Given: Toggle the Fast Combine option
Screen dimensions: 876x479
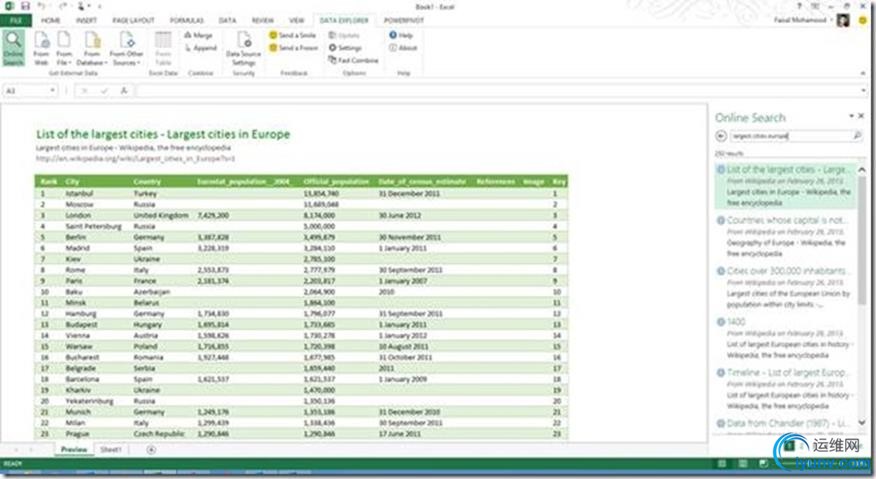Looking at the screenshot, I should click(354, 60).
